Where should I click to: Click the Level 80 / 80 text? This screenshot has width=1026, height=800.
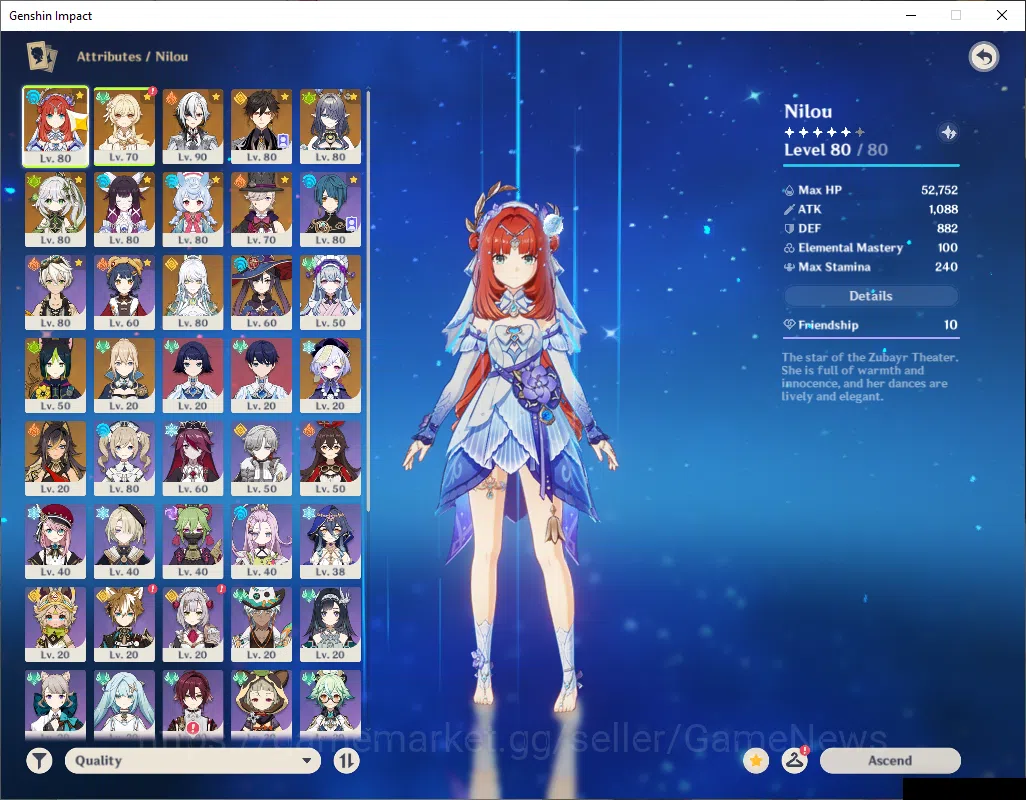coord(836,150)
